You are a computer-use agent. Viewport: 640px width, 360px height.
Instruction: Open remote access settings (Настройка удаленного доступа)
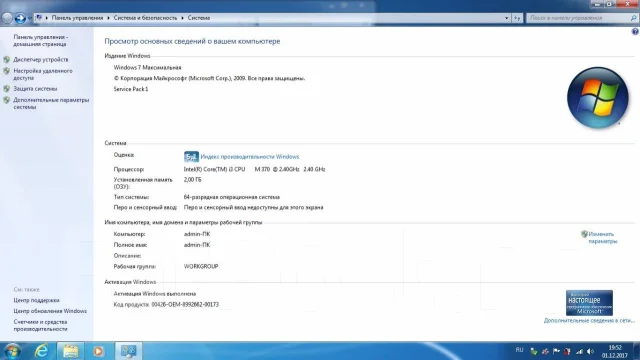(43, 74)
